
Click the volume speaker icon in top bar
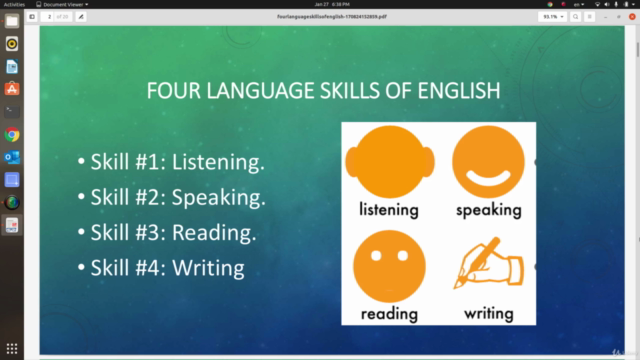(607, 4)
